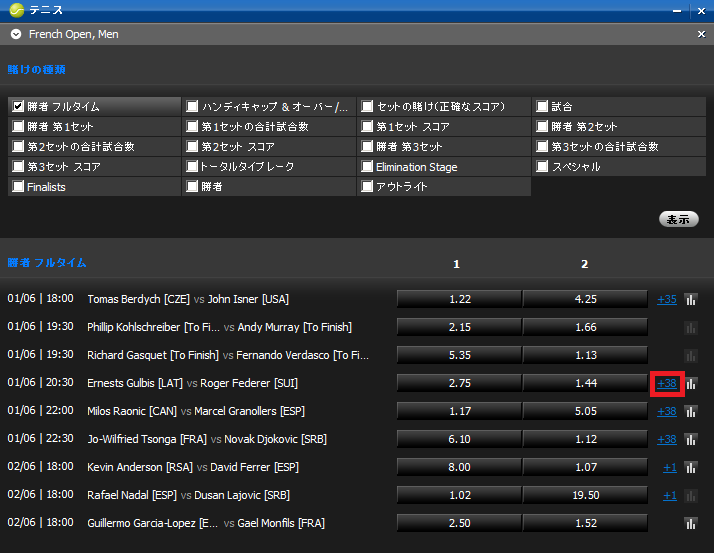Check 第1セットの合計試合数 option

pyautogui.click(x=192, y=126)
